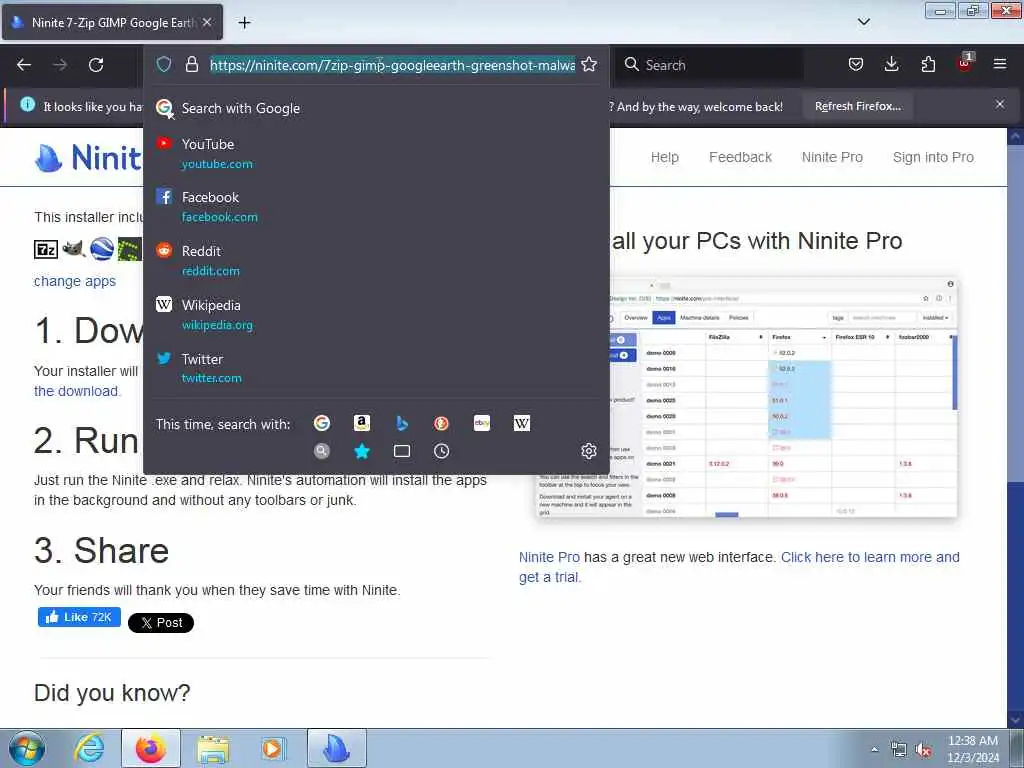Click the page vertical scrollbar
This screenshot has height=768, width=1024.
point(1016,428)
